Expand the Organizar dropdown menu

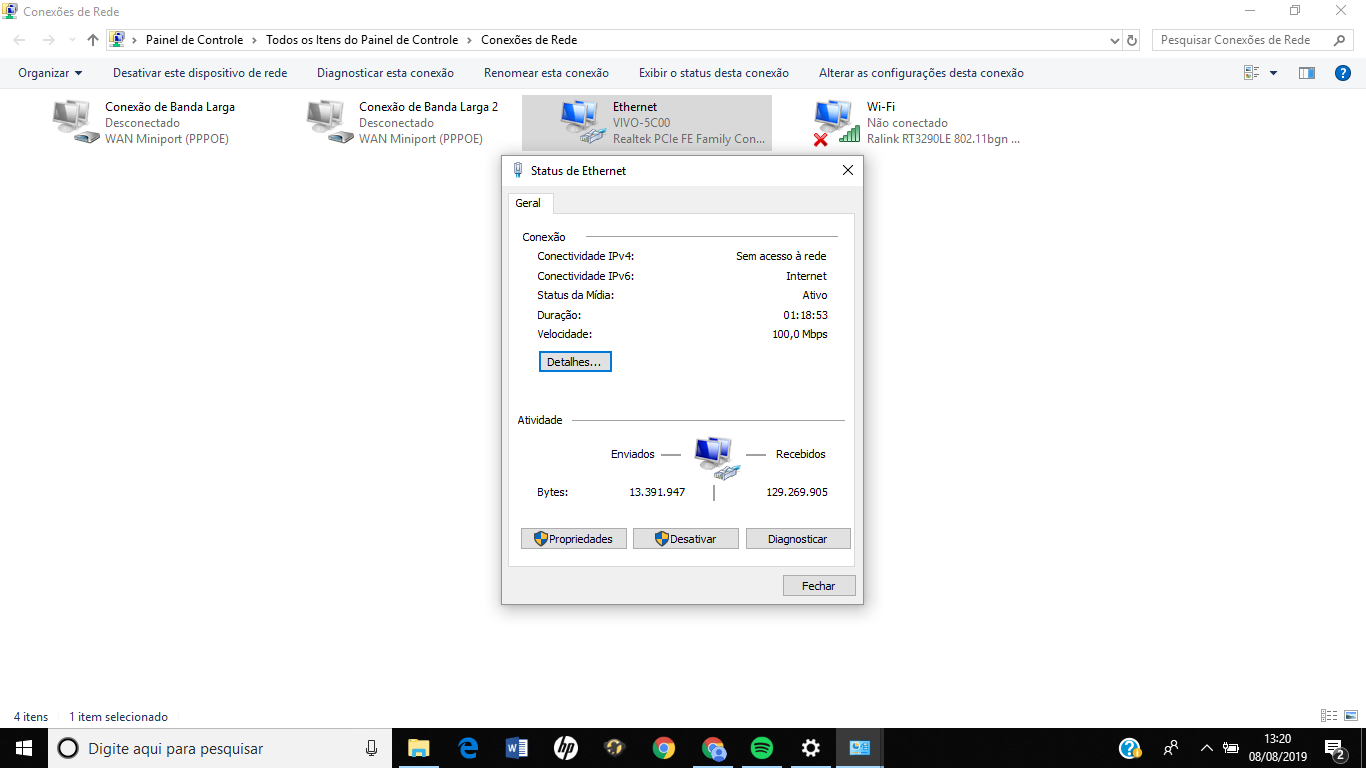tap(50, 73)
